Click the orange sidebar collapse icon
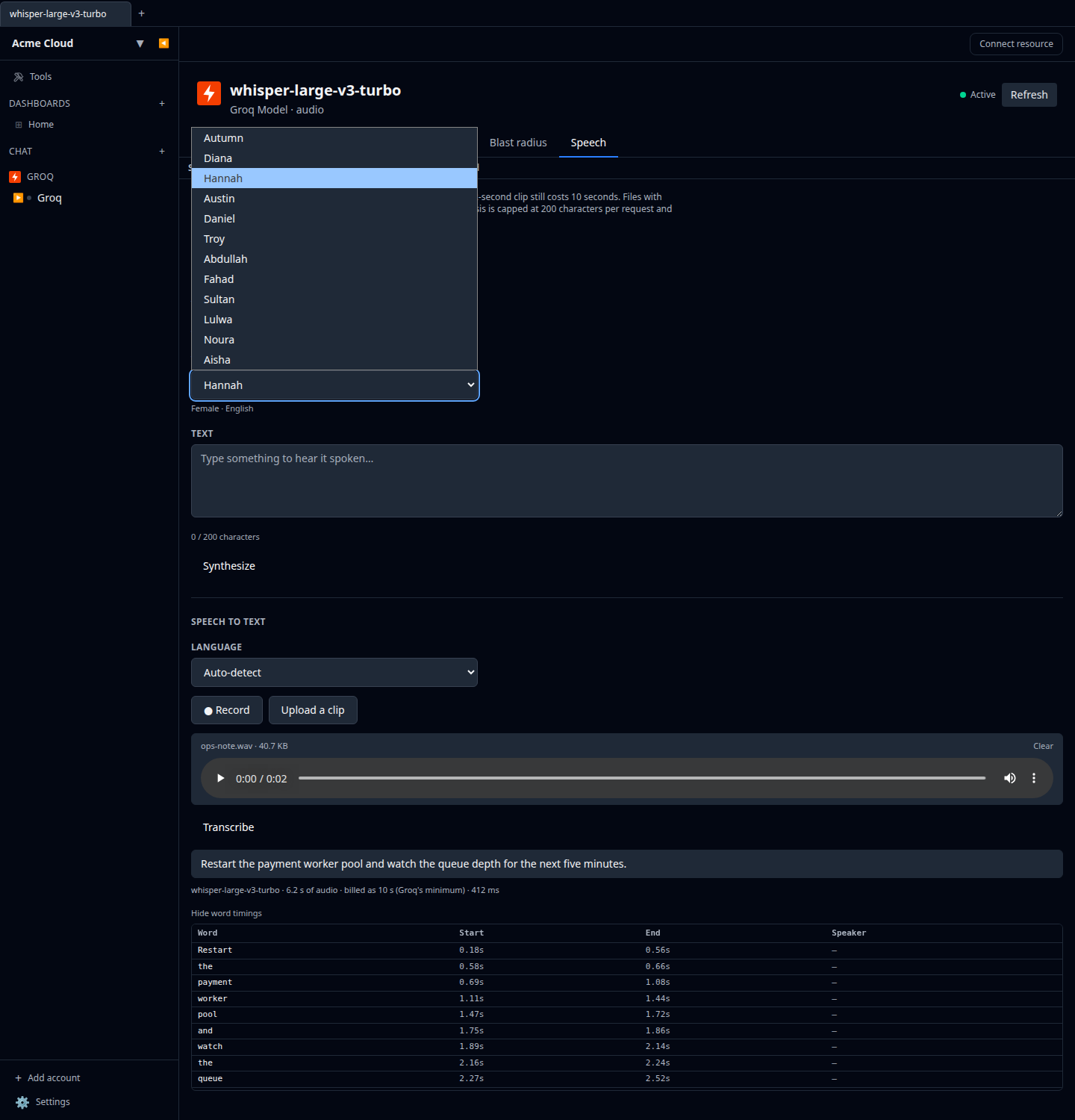The width and height of the screenshot is (1075, 1120). click(x=163, y=43)
